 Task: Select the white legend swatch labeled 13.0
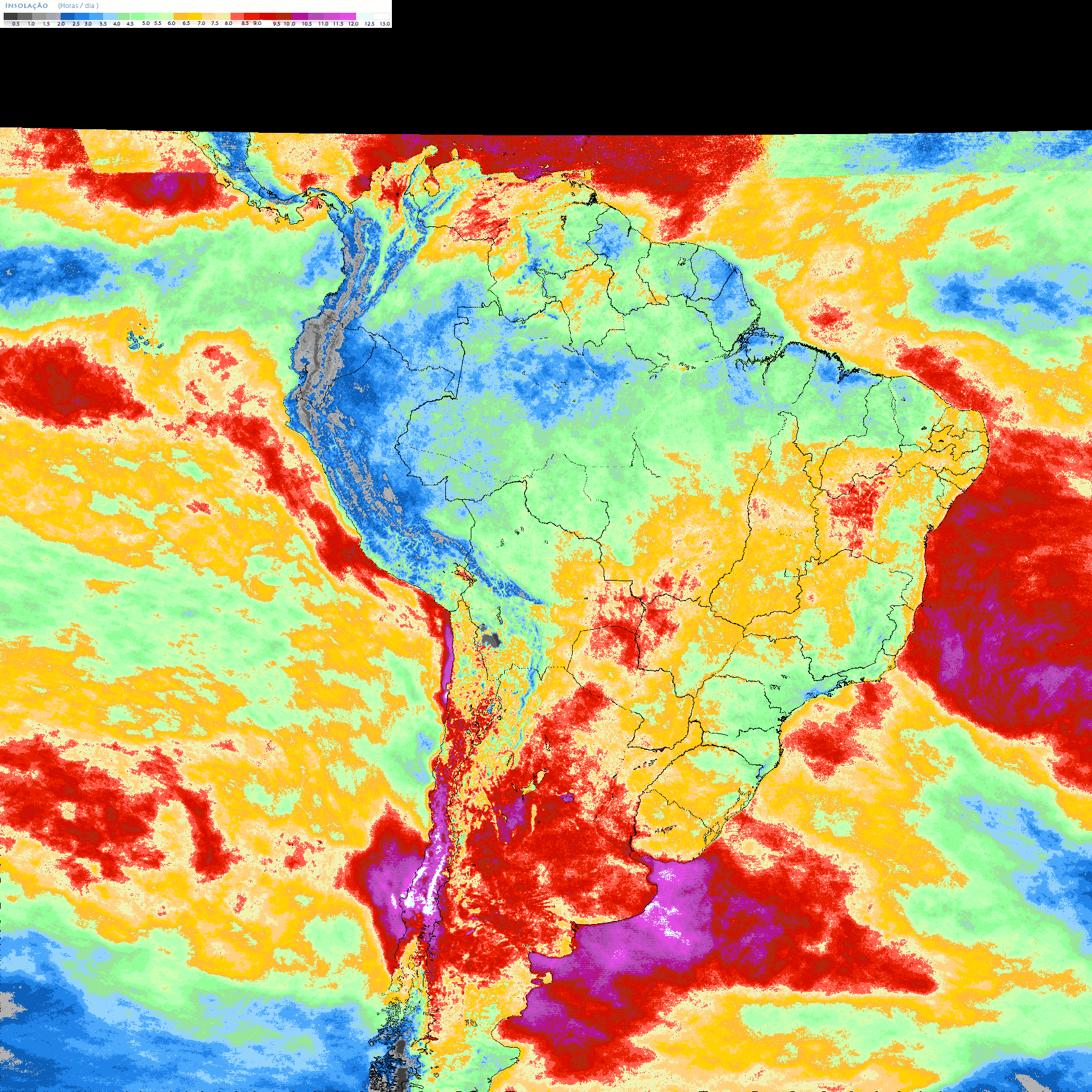click(381, 16)
